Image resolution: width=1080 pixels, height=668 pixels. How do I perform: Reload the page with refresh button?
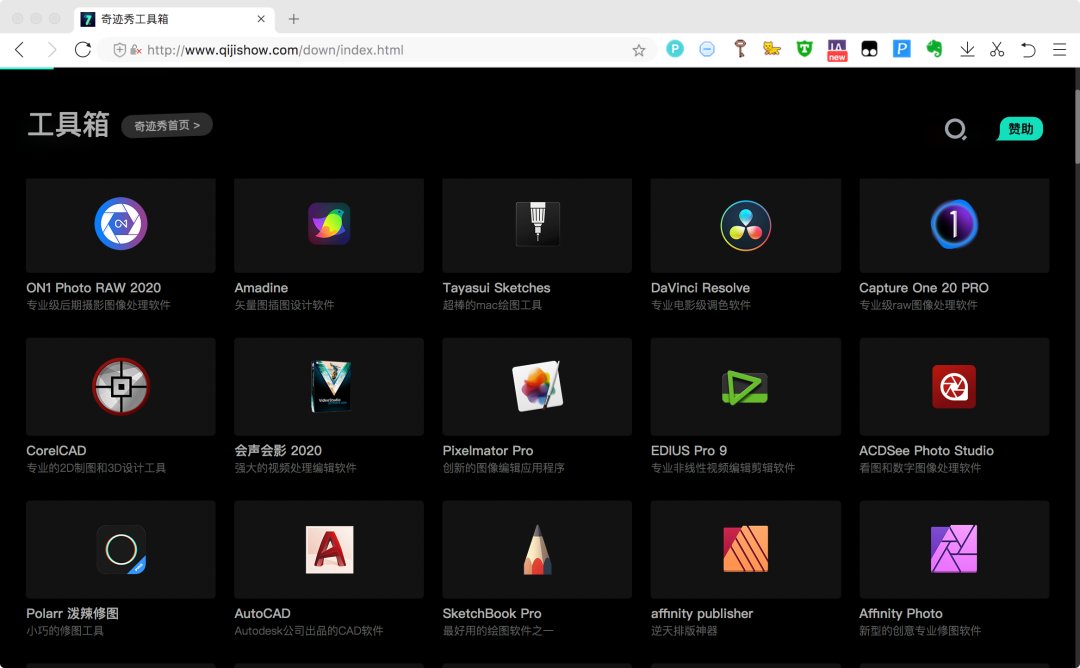(83, 49)
